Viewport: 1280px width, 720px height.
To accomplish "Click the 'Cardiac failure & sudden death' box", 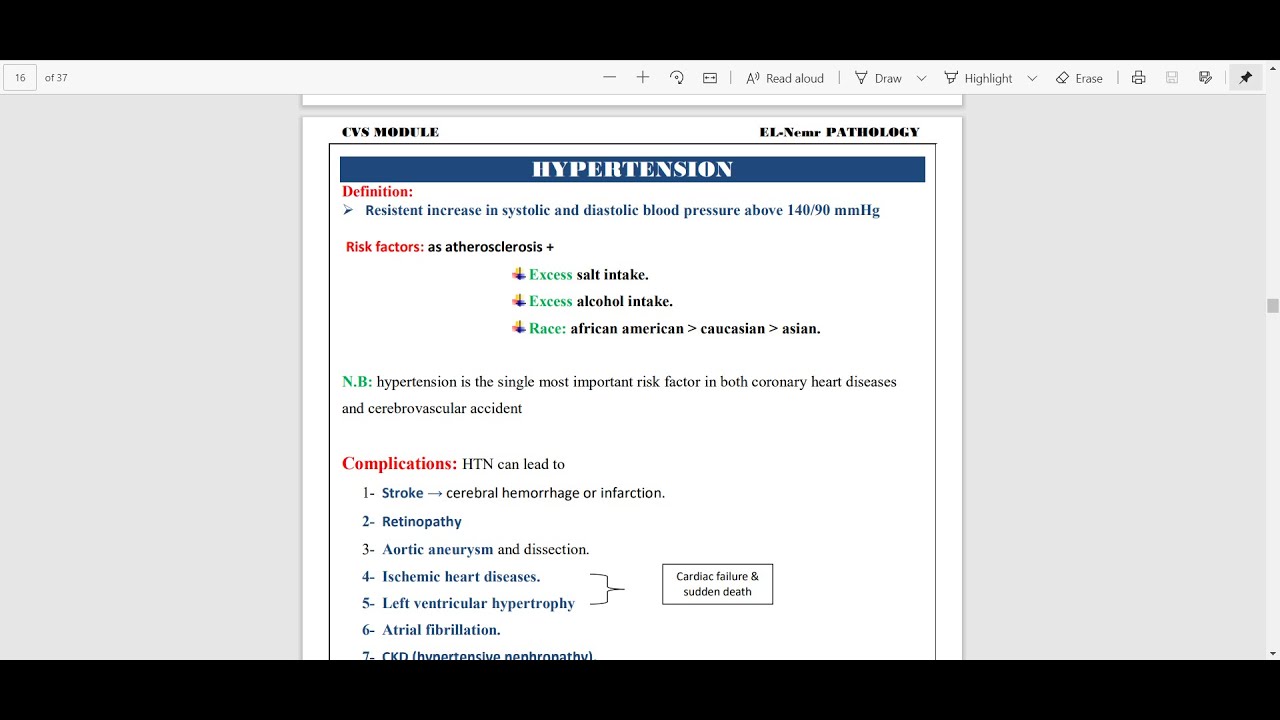I will point(717,584).
